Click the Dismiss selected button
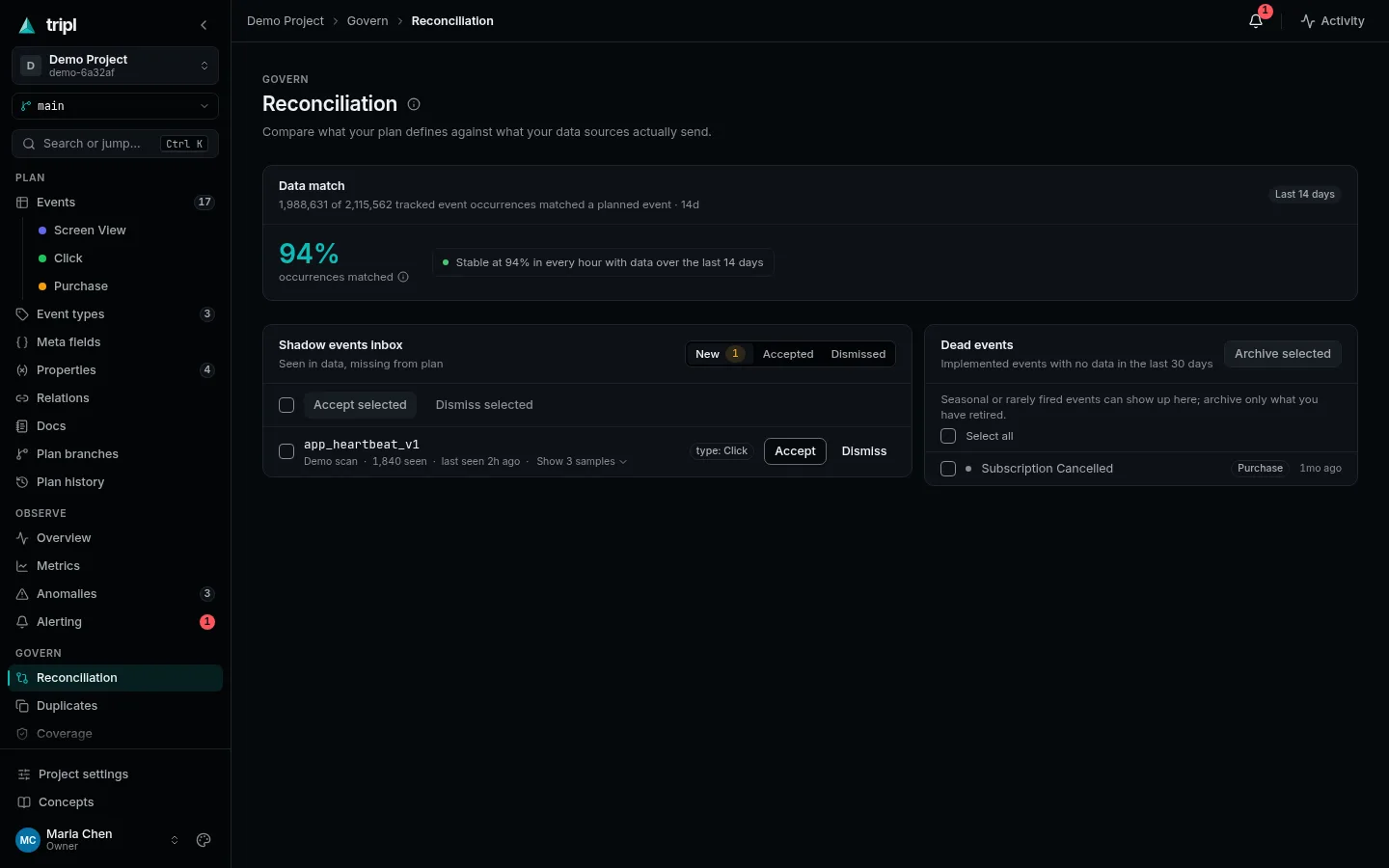1389x868 pixels. pyautogui.click(x=484, y=405)
